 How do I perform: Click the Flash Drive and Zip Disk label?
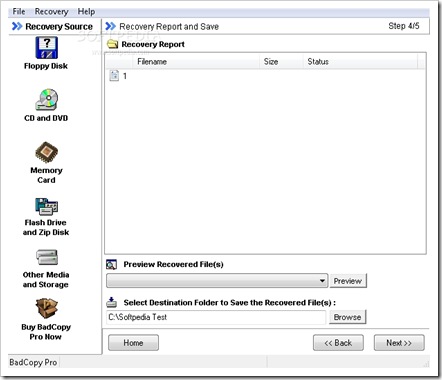[46, 227]
